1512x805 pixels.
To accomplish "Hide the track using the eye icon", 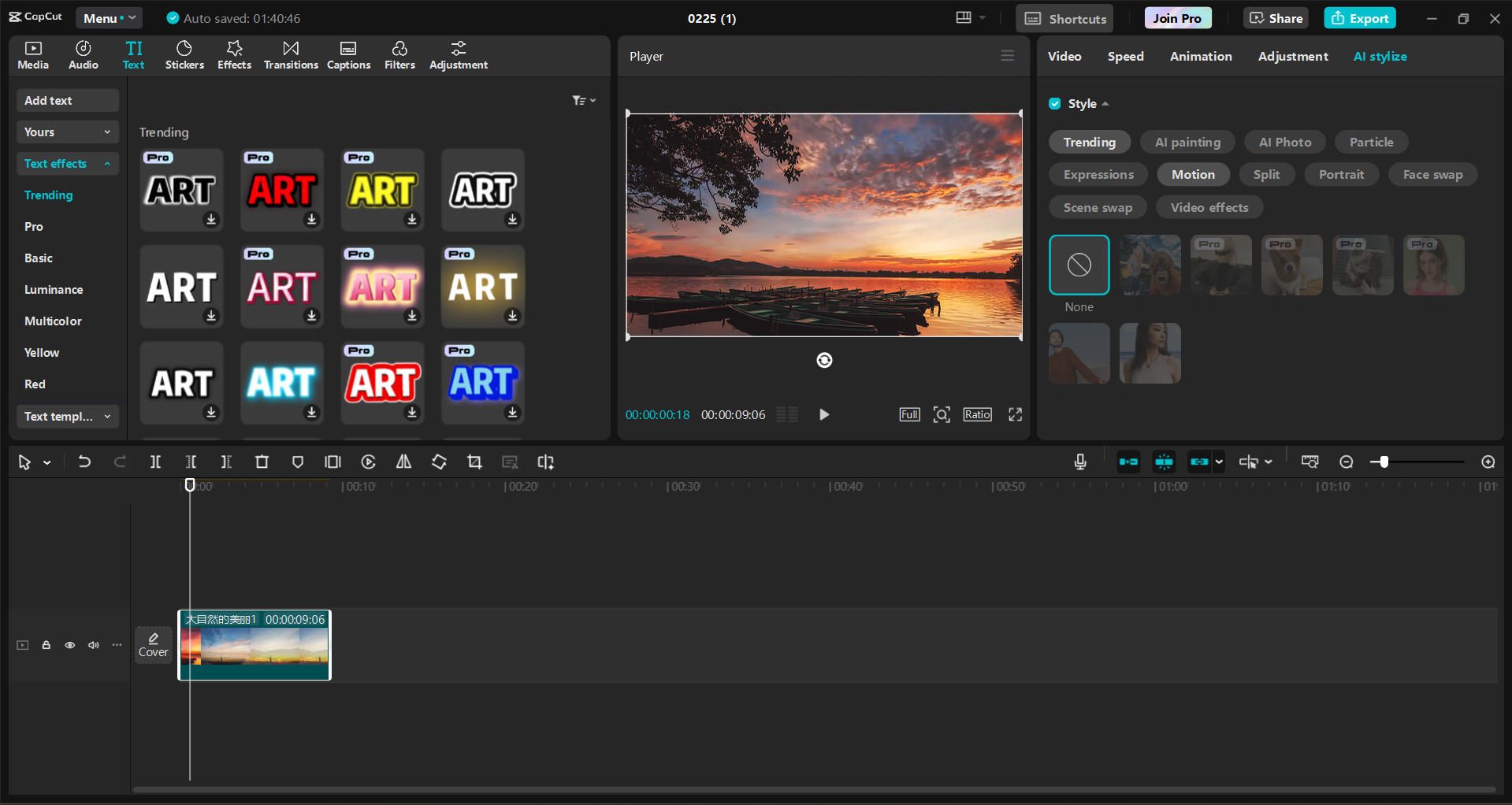I will coord(69,644).
